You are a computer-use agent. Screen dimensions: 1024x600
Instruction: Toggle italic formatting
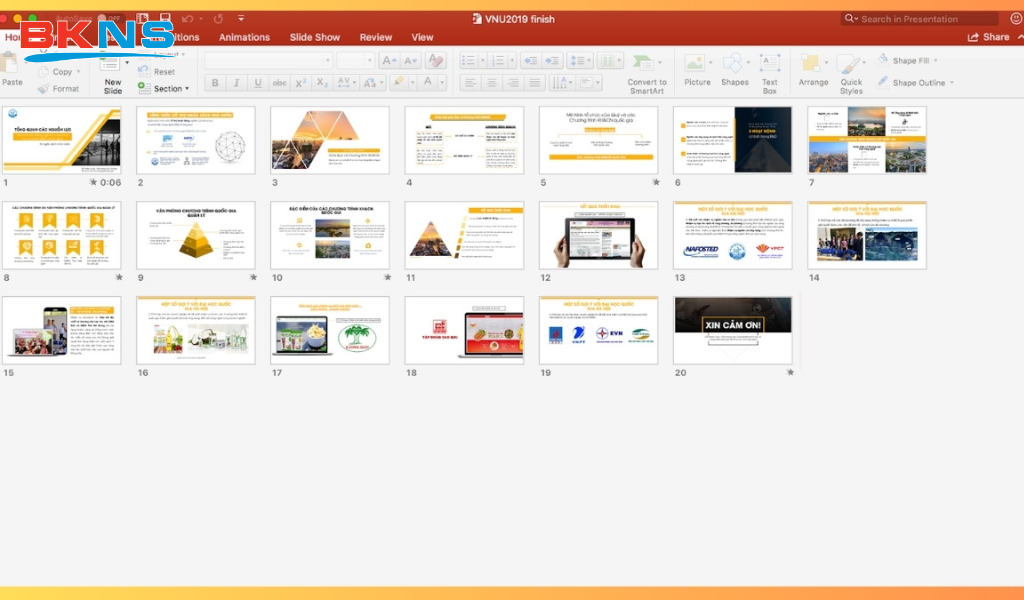236,83
